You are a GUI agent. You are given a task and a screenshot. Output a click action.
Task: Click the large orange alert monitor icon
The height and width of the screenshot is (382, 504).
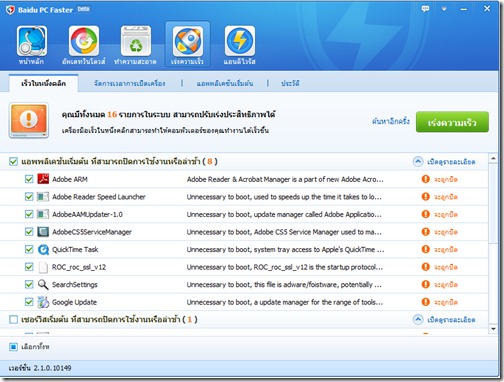[x=29, y=120]
